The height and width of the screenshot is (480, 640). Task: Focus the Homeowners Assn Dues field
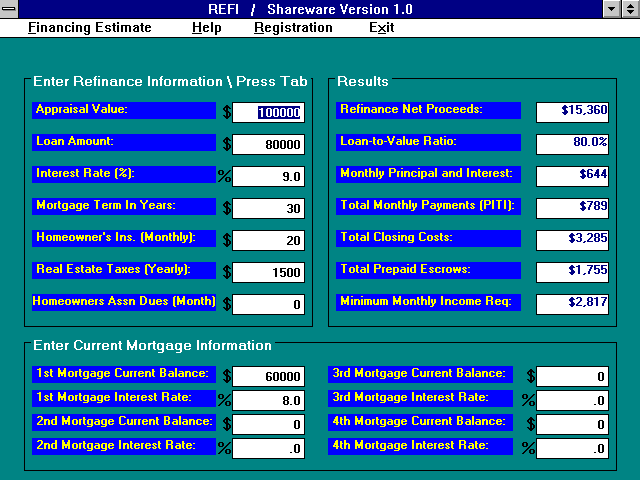tap(268, 305)
